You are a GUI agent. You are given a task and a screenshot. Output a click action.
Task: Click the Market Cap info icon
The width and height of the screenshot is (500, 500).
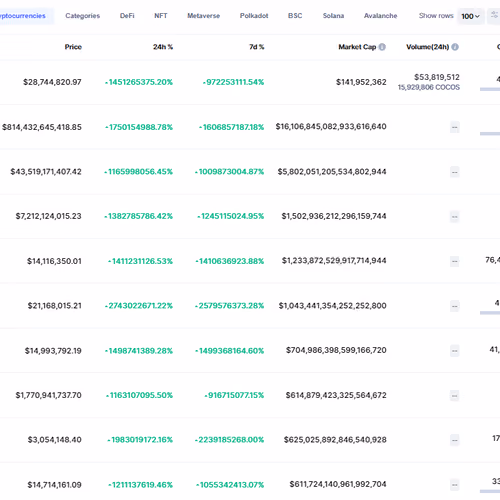pyautogui.click(x=382, y=47)
